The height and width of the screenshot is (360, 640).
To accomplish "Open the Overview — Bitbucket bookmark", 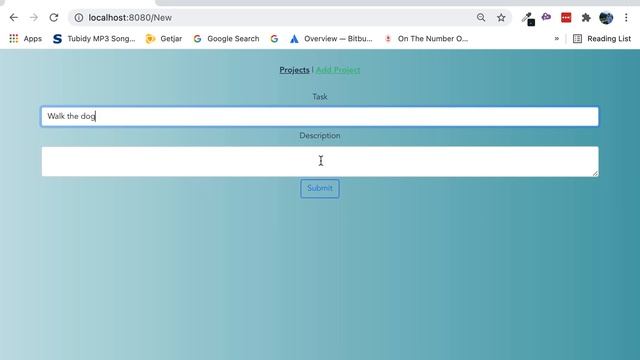I will (331, 39).
